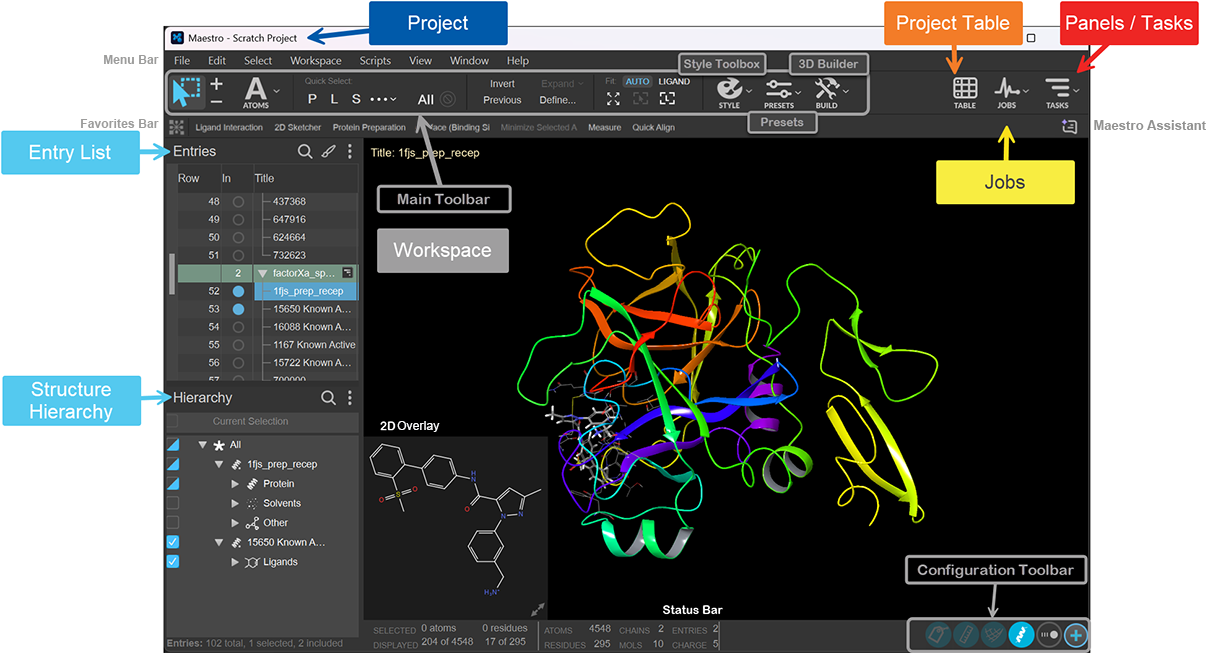Click the Entries list vertical scrollbar
This screenshot has width=1216, height=653.
coord(172,274)
